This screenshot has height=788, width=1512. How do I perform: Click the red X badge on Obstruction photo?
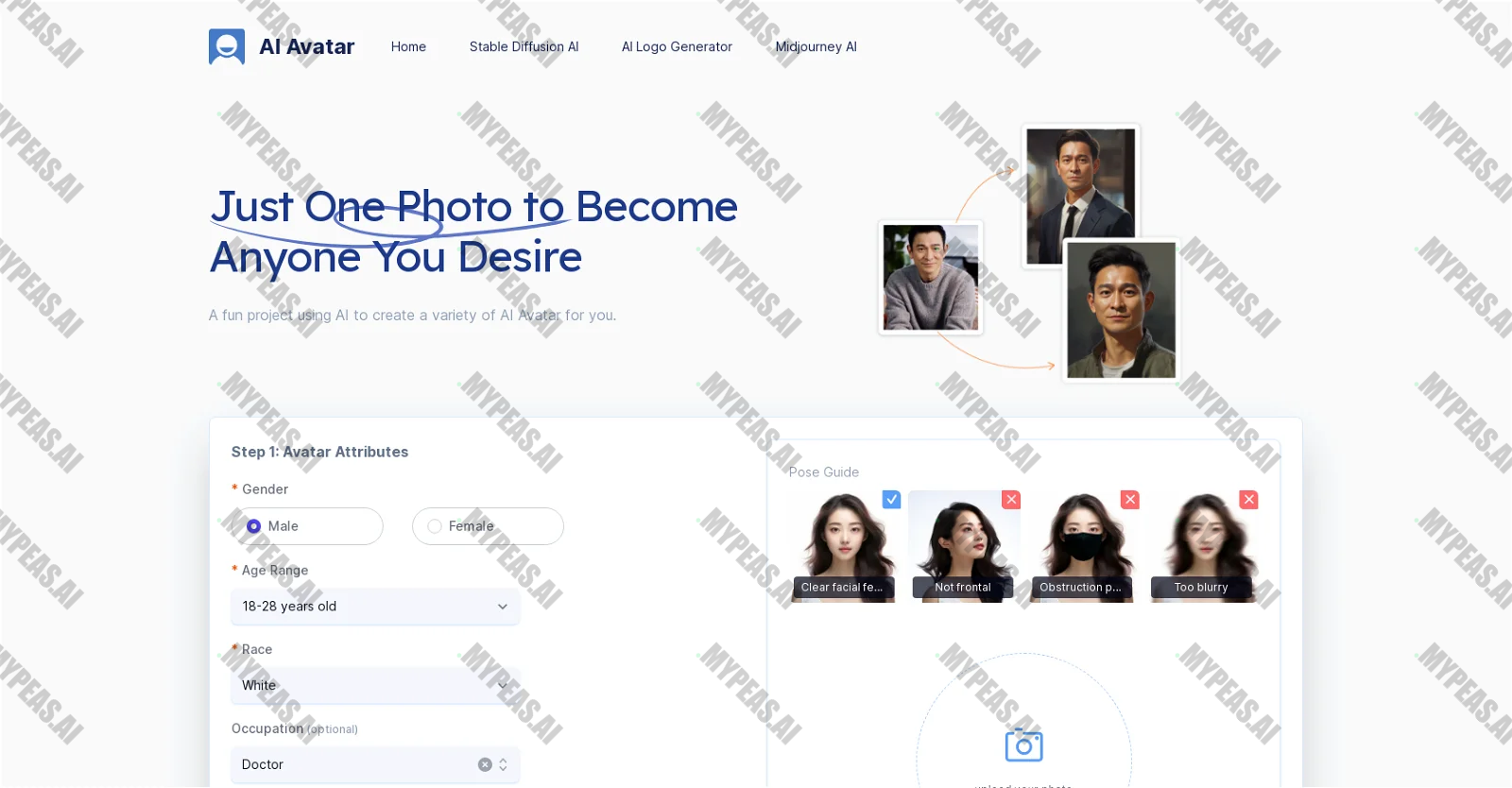click(1130, 500)
